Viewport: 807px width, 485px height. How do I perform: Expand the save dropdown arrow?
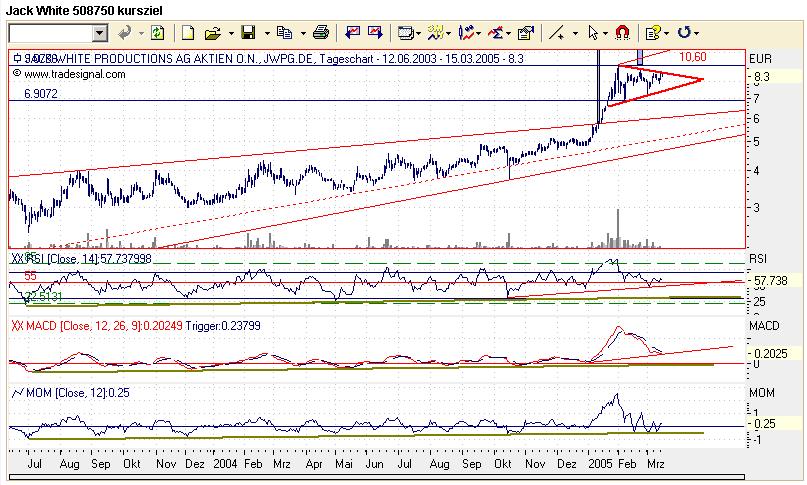[x=267, y=34]
